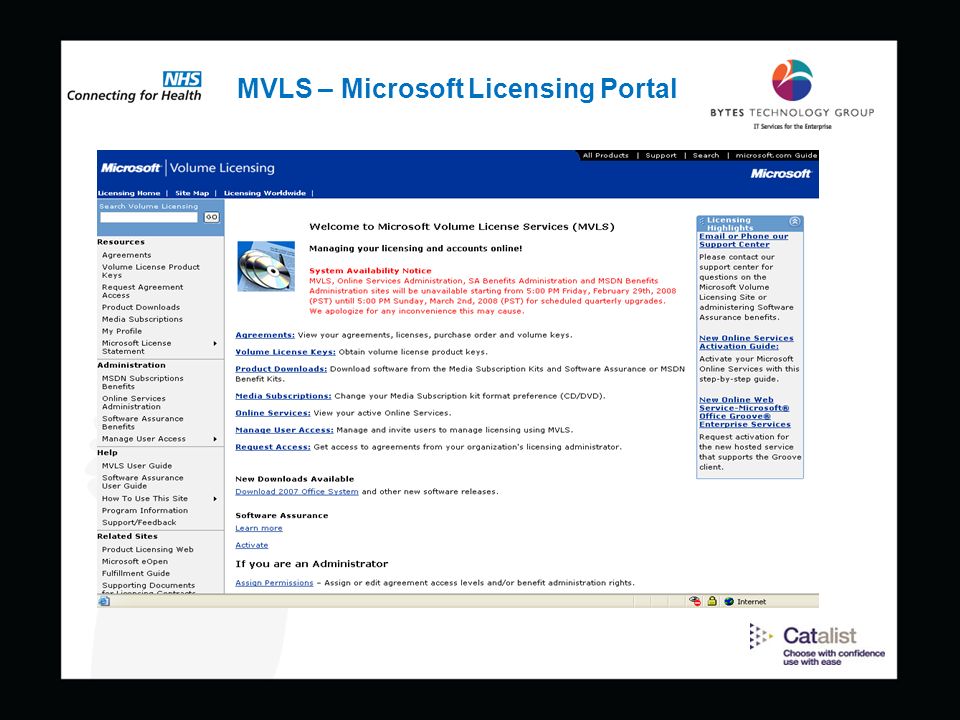Open the Request Access link
The height and width of the screenshot is (720, 960).
point(272,448)
